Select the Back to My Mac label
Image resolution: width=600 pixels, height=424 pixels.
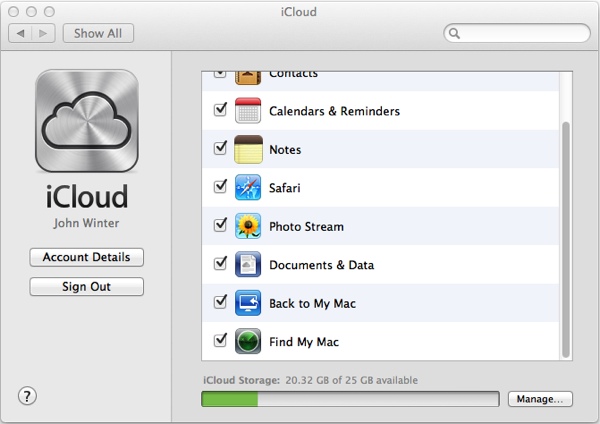click(313, 304)
